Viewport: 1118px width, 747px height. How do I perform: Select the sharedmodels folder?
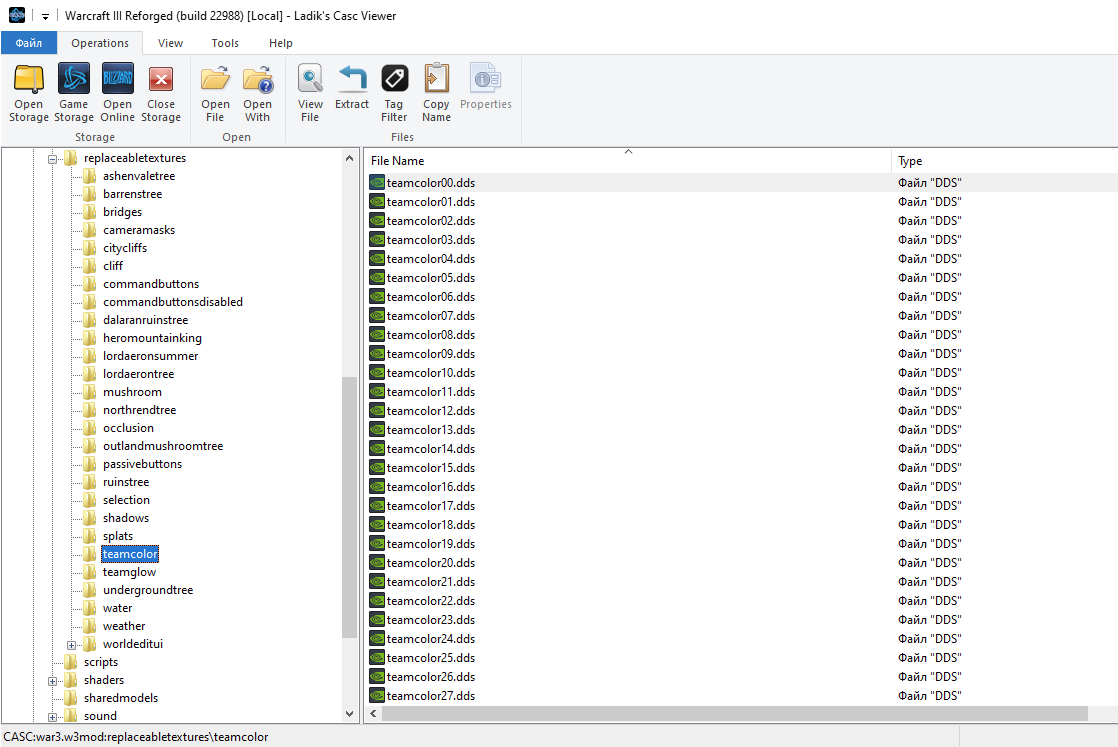click(121, 698)
